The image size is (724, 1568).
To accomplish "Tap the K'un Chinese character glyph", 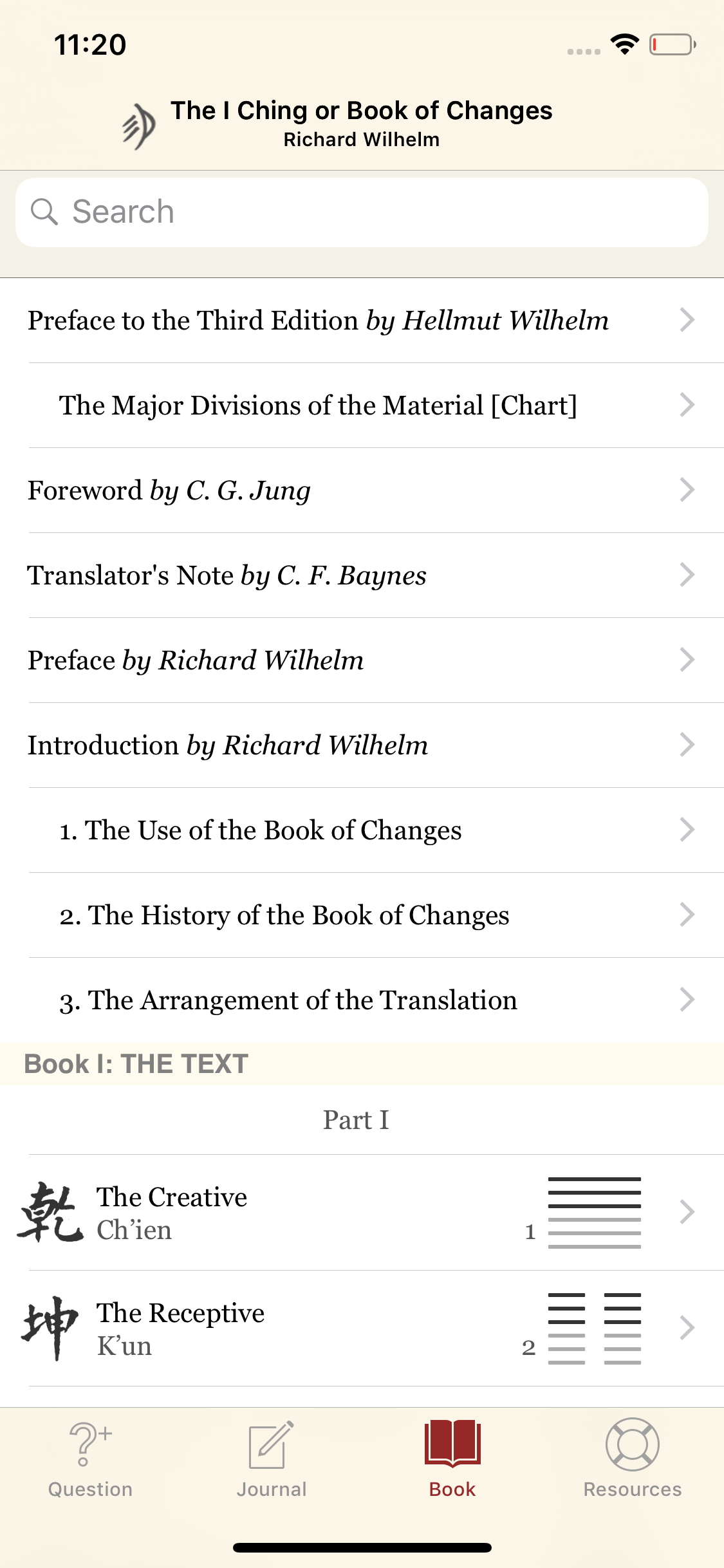I will pyautogui.click(x=50, y=1328).
